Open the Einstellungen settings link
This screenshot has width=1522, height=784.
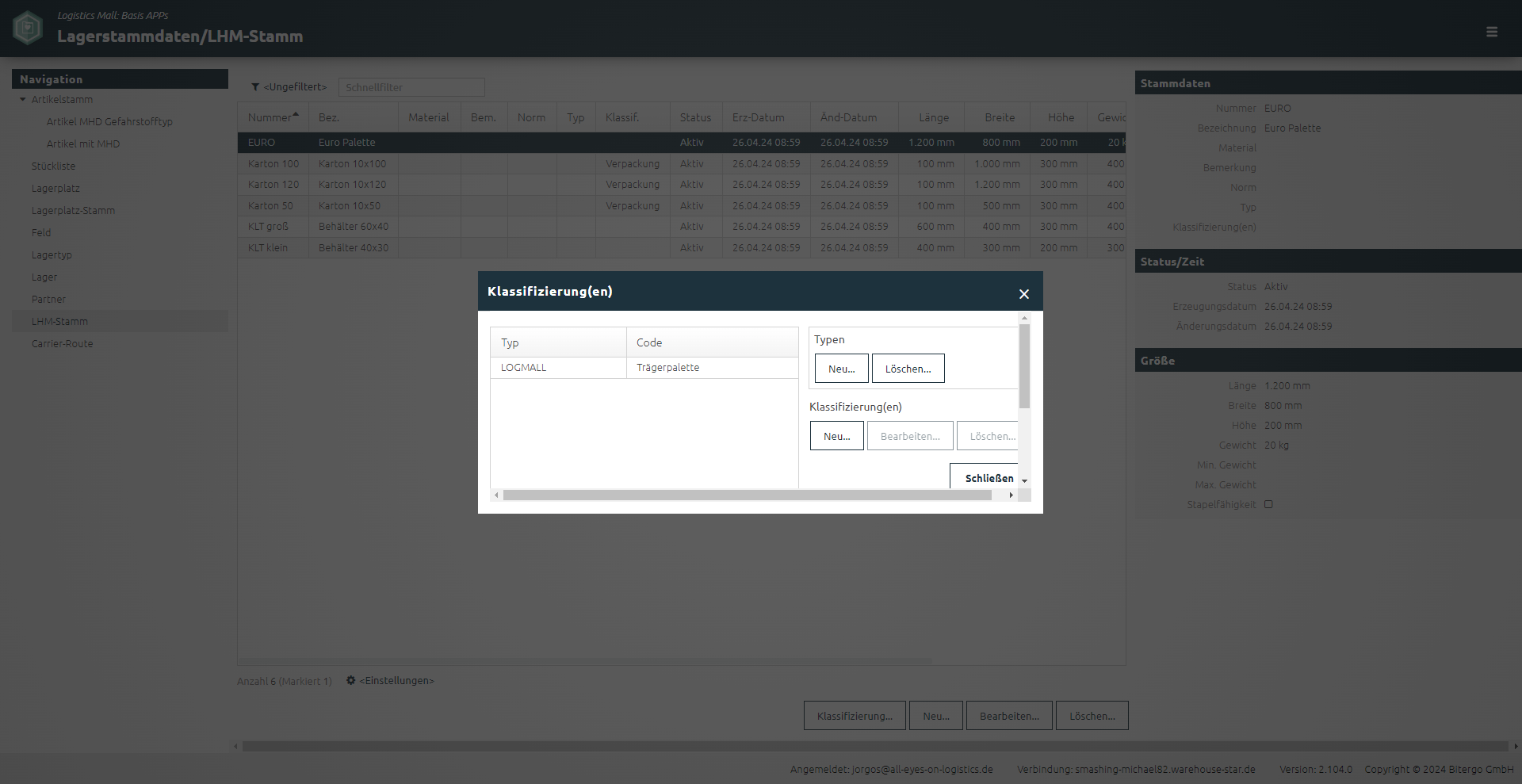tap(397, 681)
